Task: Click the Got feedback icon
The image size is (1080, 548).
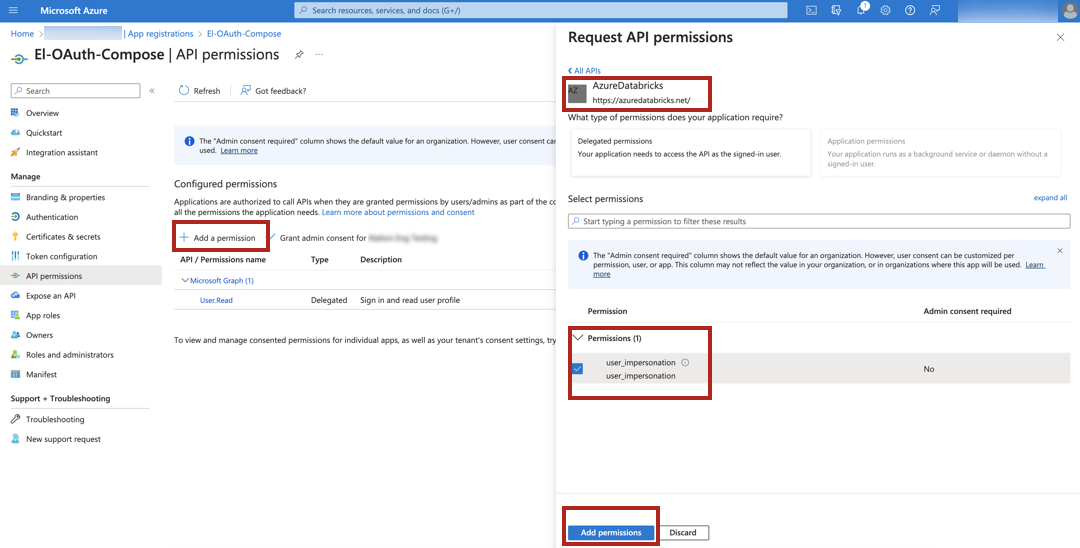Action: pyautogui.click(x=245, y=90)
